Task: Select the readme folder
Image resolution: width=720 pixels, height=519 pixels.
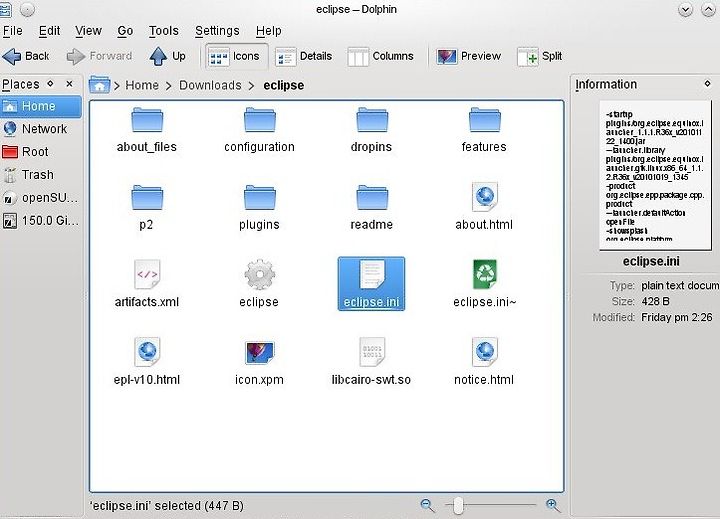Action: click(x=371, y=208)
